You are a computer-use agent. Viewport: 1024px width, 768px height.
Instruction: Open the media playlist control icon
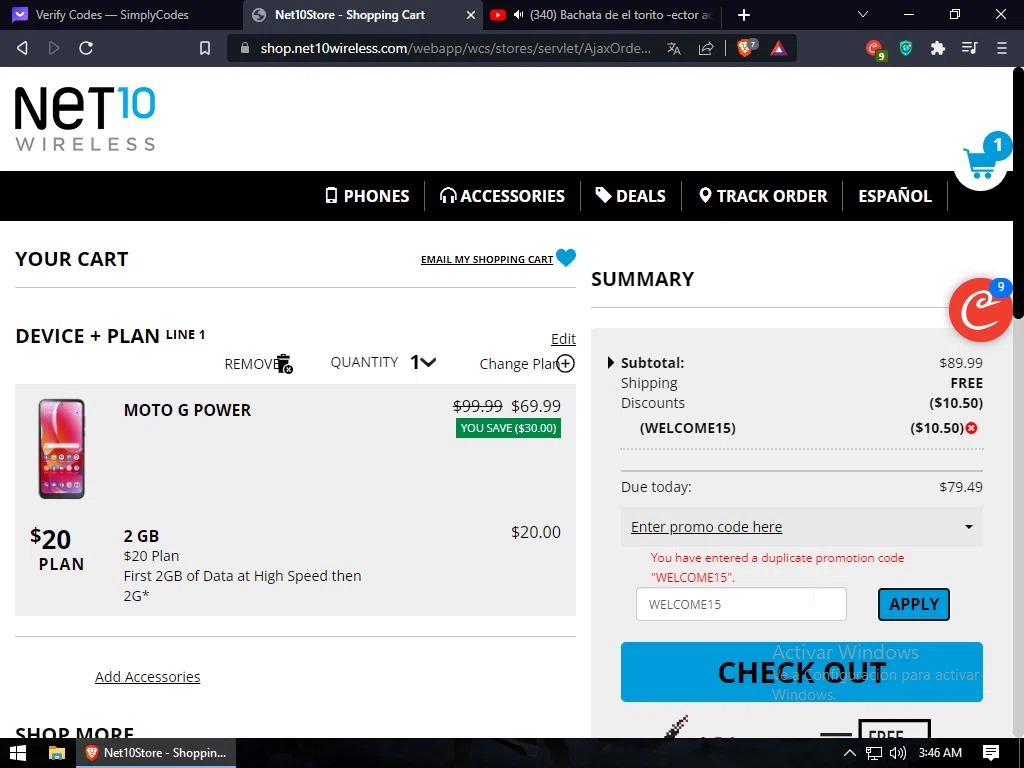[x=970, y=48]
